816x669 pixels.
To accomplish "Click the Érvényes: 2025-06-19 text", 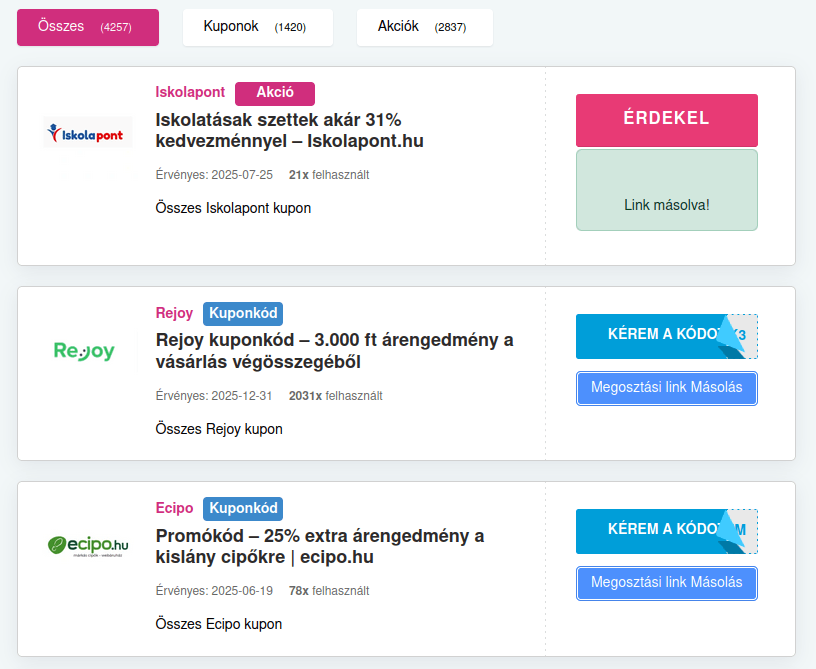I will 214,591.
